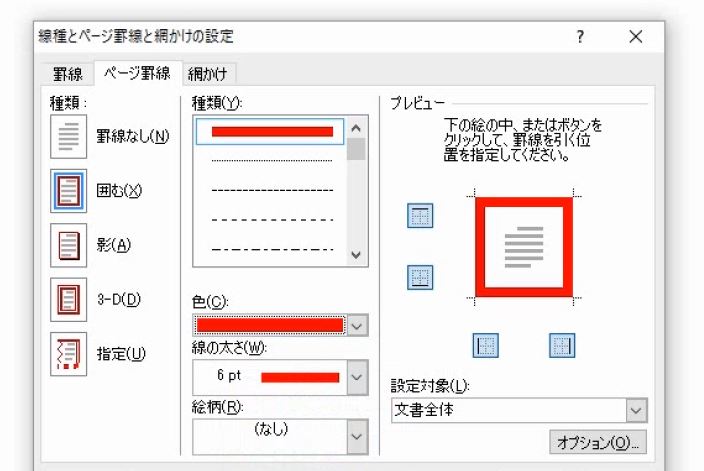Select the dotted line style
The height and width of the screenshot is (471, 704).
[272, 160]
